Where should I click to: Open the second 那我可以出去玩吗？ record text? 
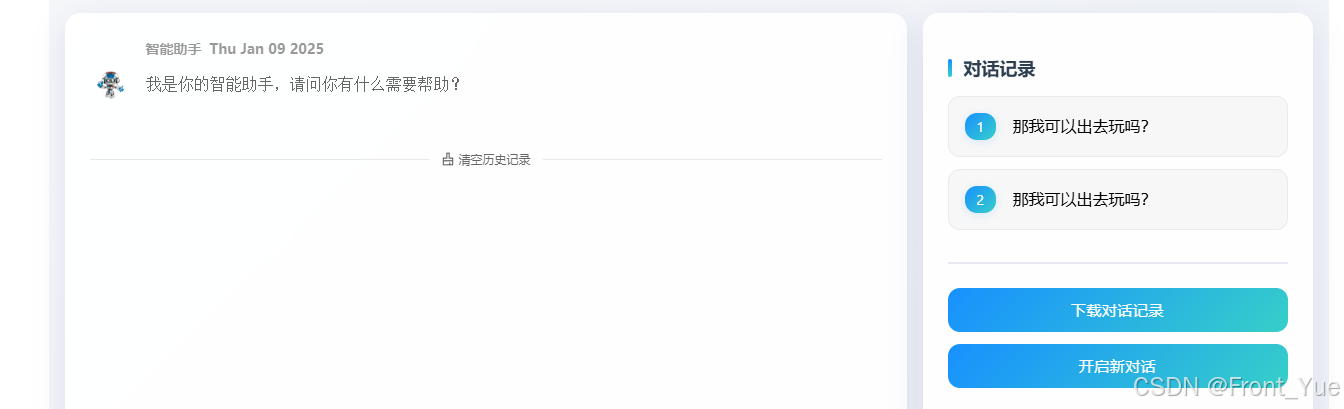(x=1080, y=200)
